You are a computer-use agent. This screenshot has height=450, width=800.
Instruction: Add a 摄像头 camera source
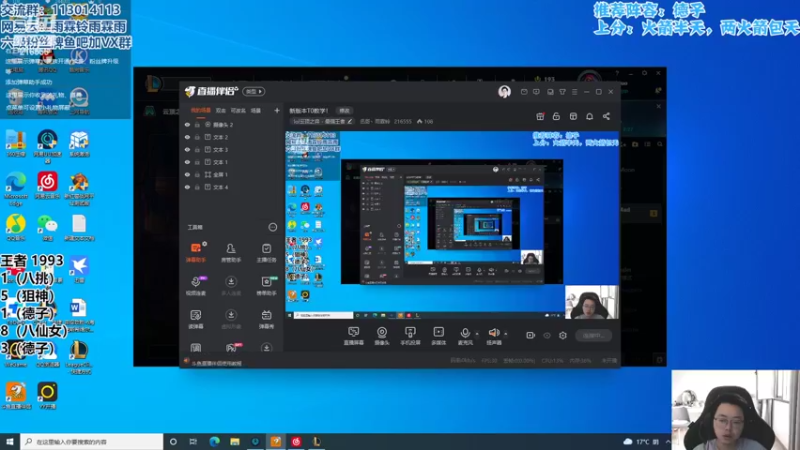click(x=382, y=336)
